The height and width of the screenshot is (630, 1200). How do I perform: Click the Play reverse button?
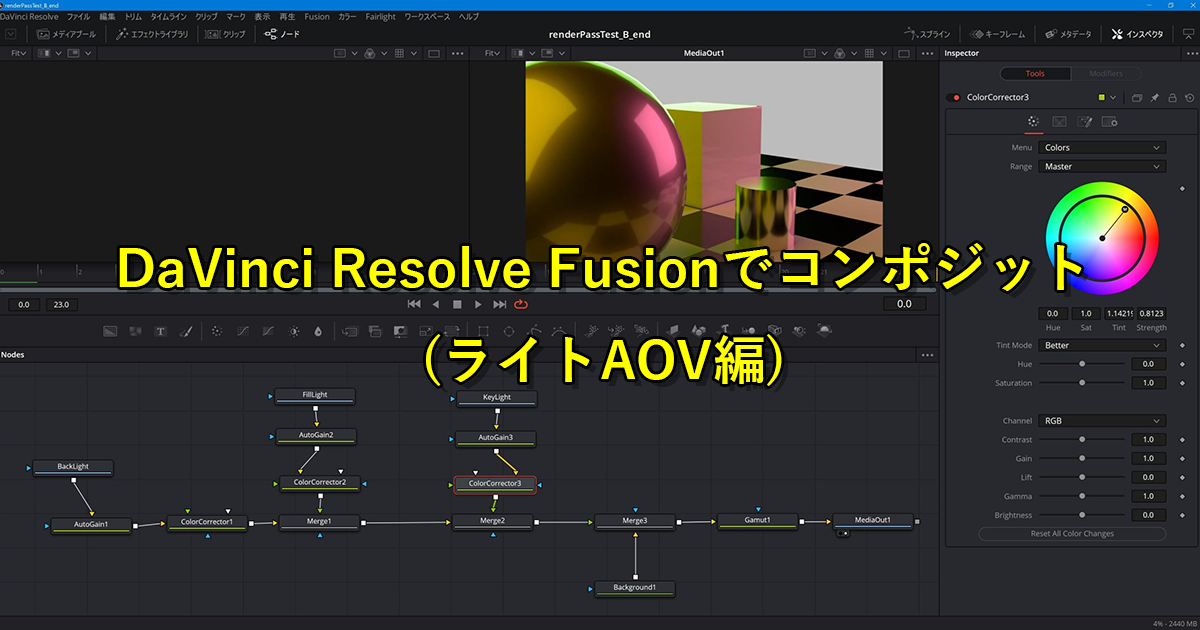coord(435,304)
